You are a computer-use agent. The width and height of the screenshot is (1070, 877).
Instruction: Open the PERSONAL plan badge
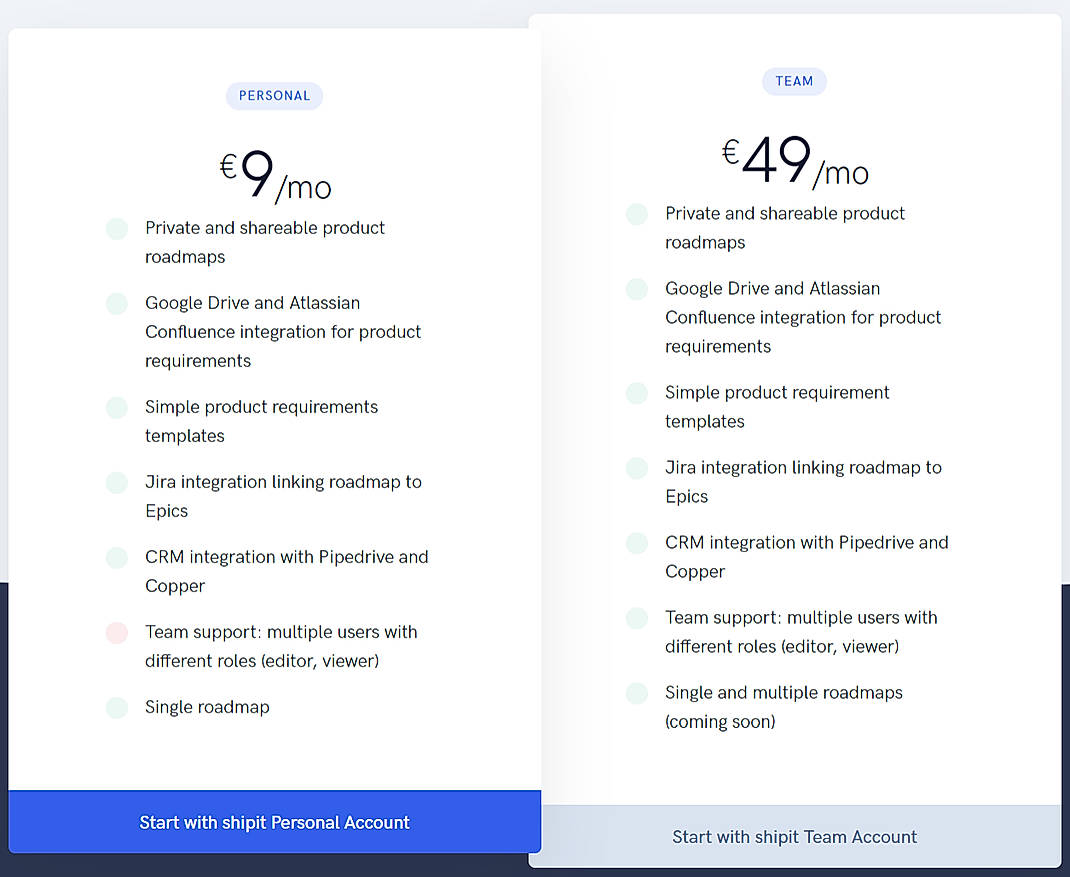coord(274,95)
